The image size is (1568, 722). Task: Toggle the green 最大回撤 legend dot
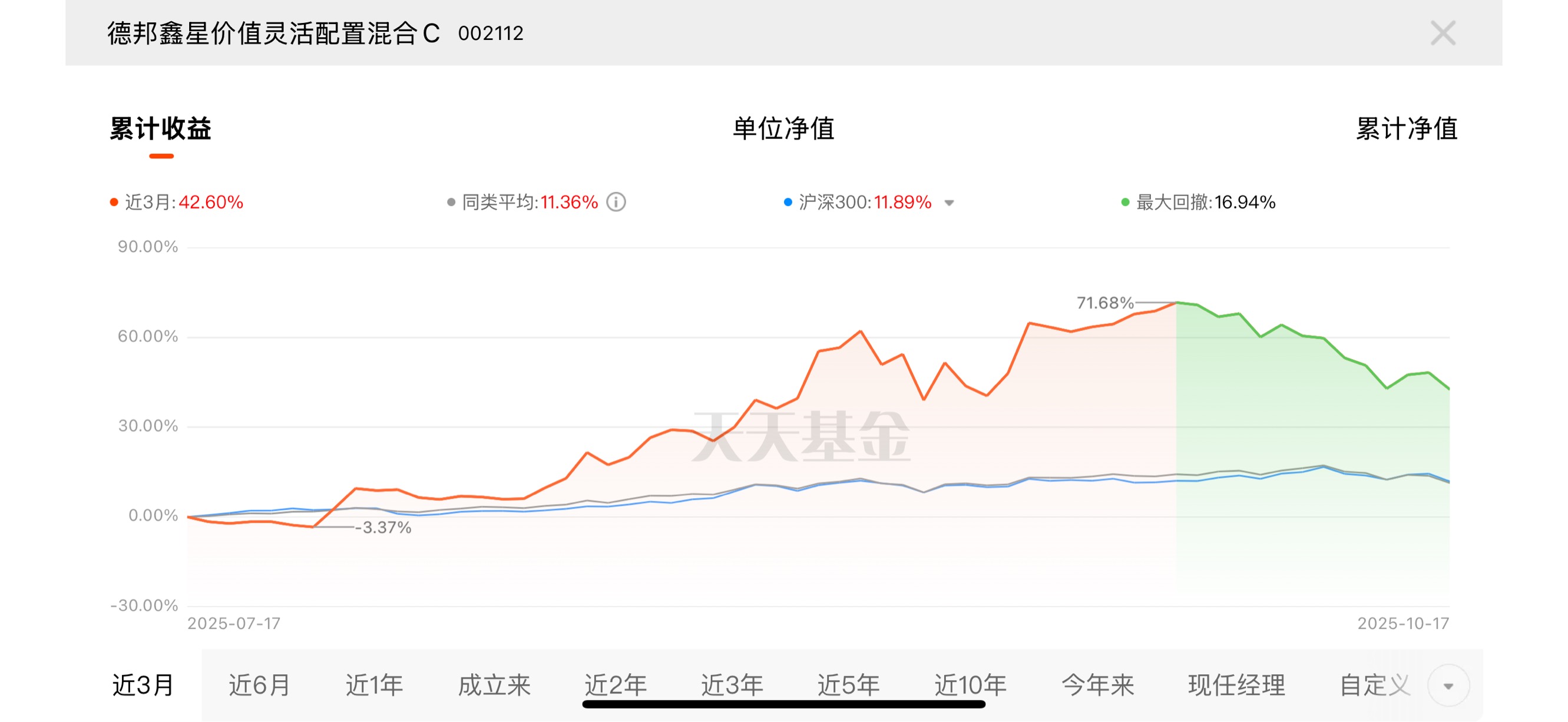click(1126, 202)
